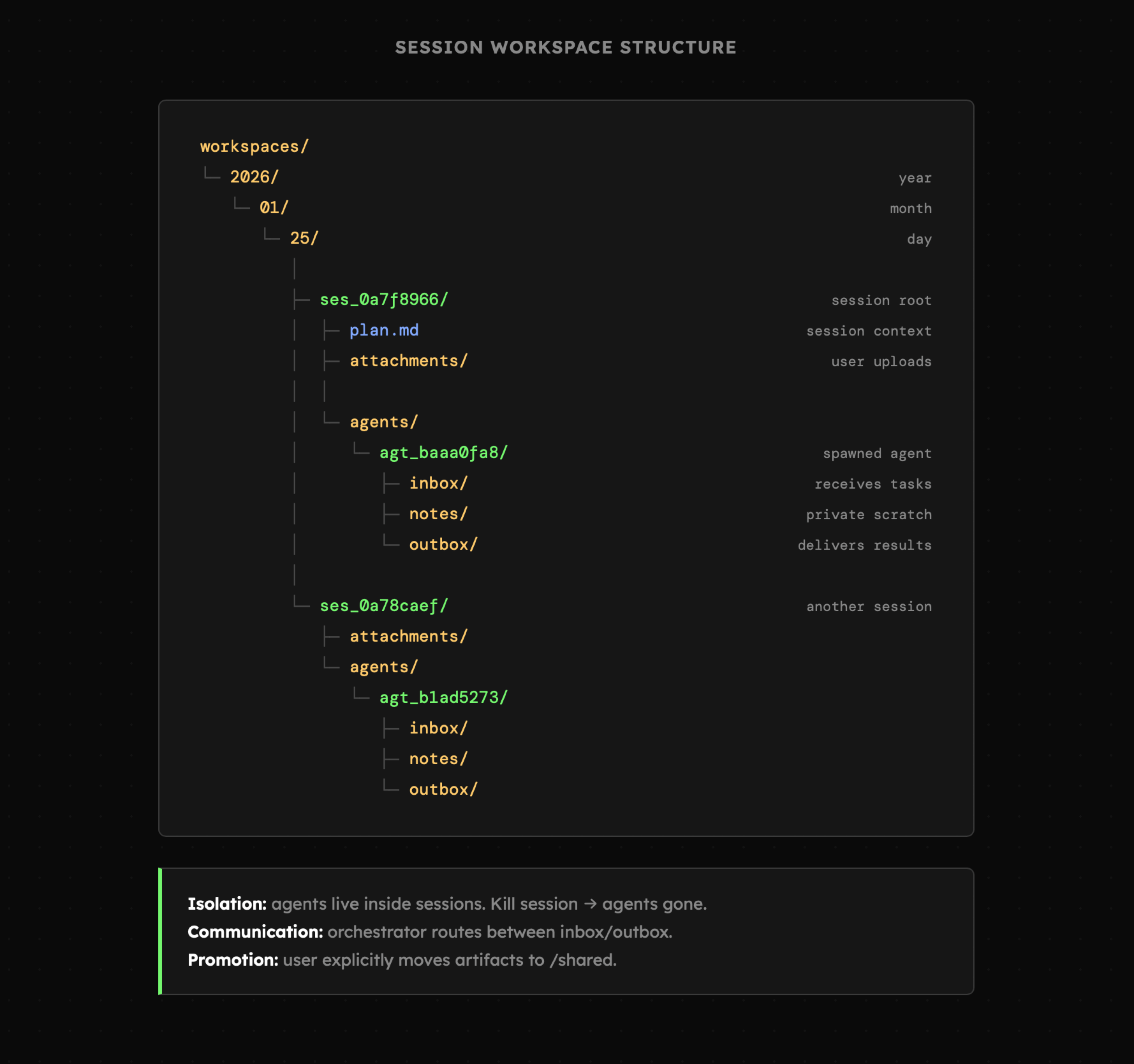Open inbox/ of agt_baaa0fa8

(x=437, y=483)
